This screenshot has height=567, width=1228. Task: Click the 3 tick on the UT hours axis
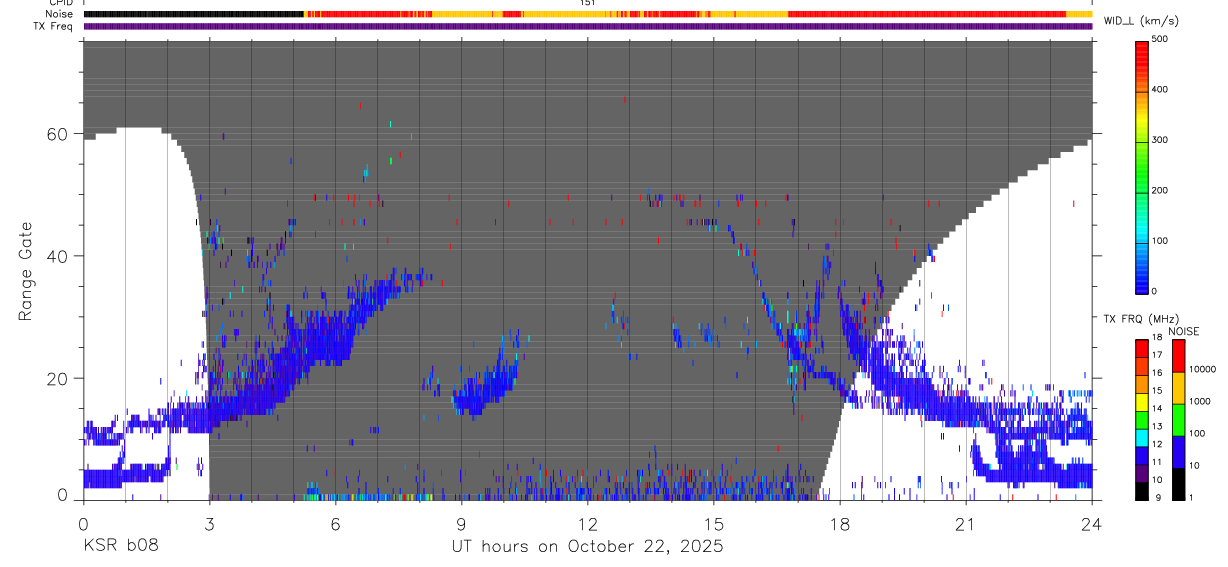click(x=209, y=523)
